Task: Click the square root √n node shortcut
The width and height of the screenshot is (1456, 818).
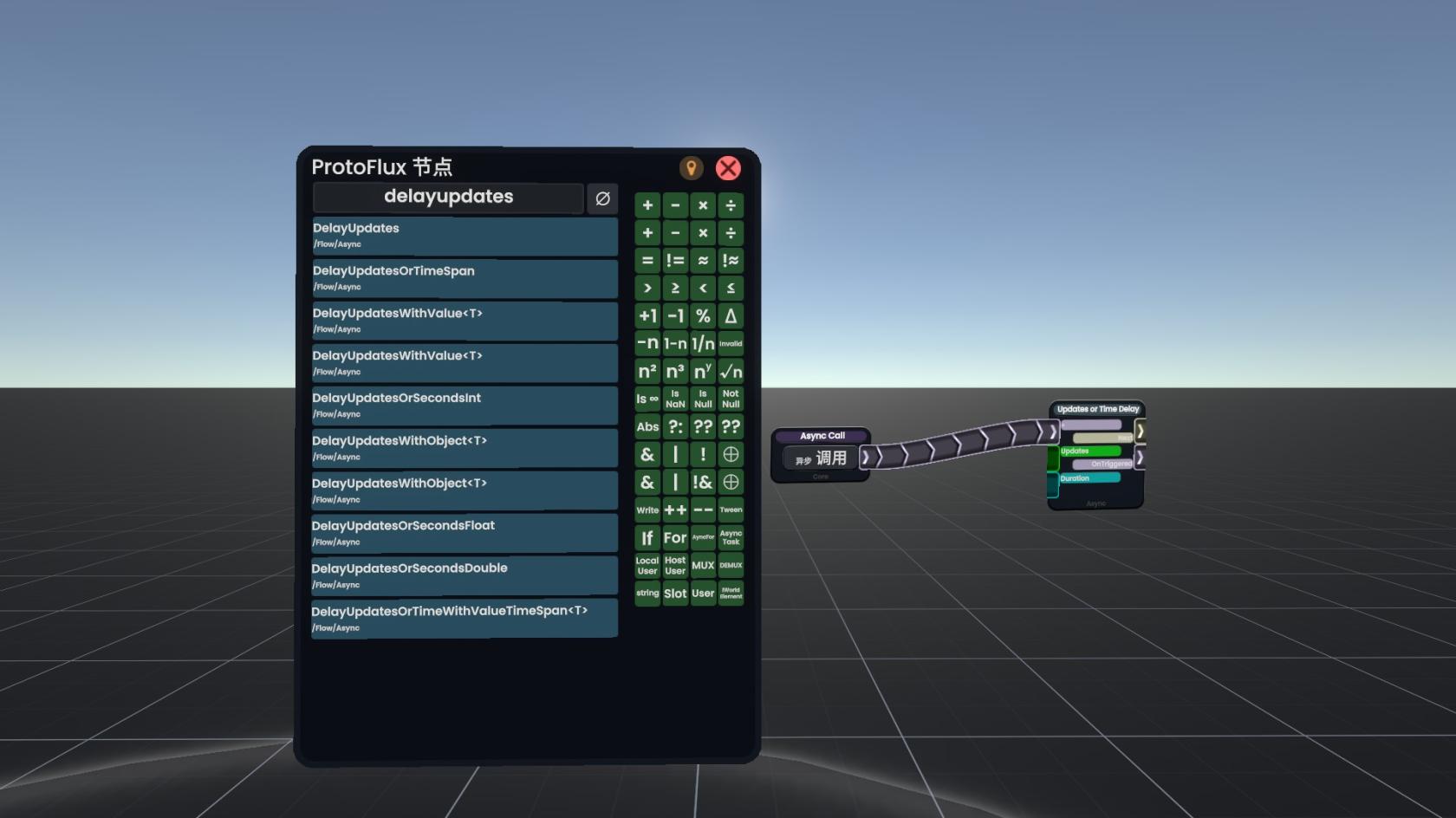Action: (x=731, y=372)
